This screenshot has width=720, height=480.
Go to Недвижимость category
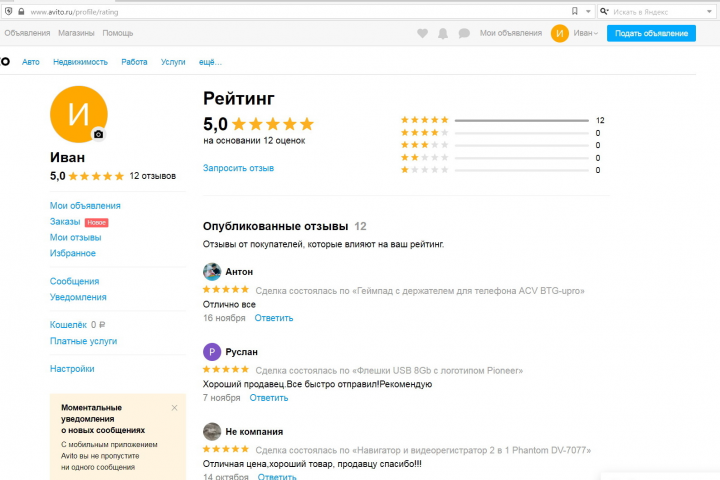[x=80, y=62]
